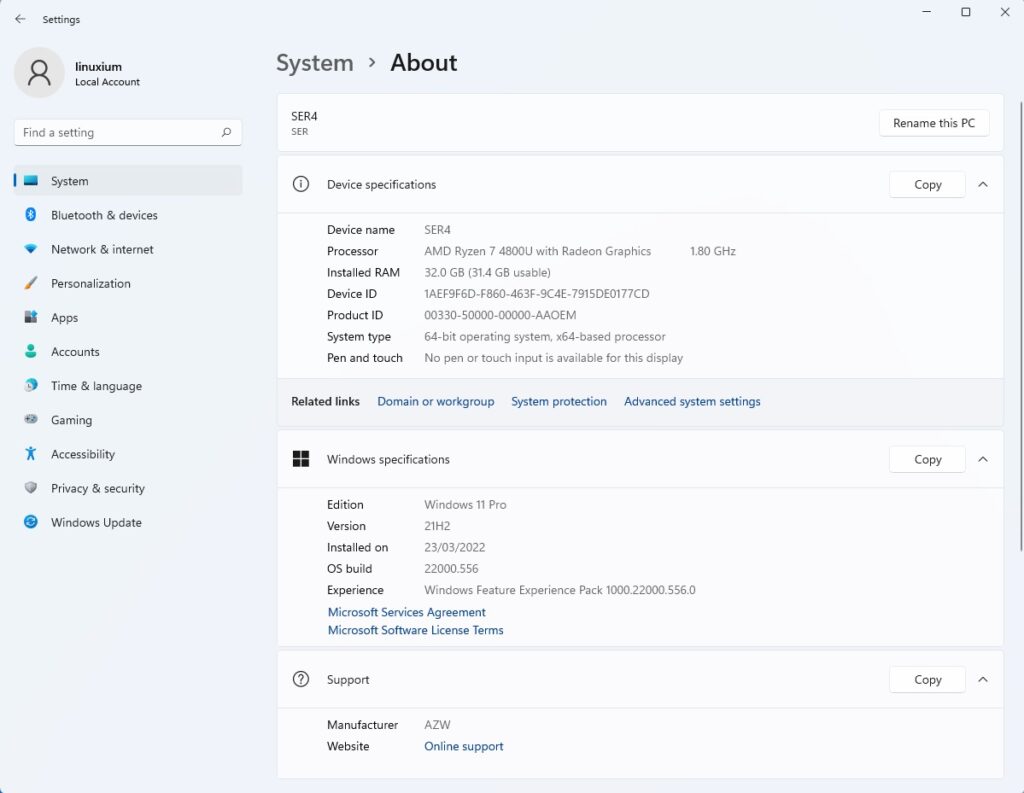Click the Personalization paintbrush icon
This screenshot has width=1024, height=793.
(31, 283)
